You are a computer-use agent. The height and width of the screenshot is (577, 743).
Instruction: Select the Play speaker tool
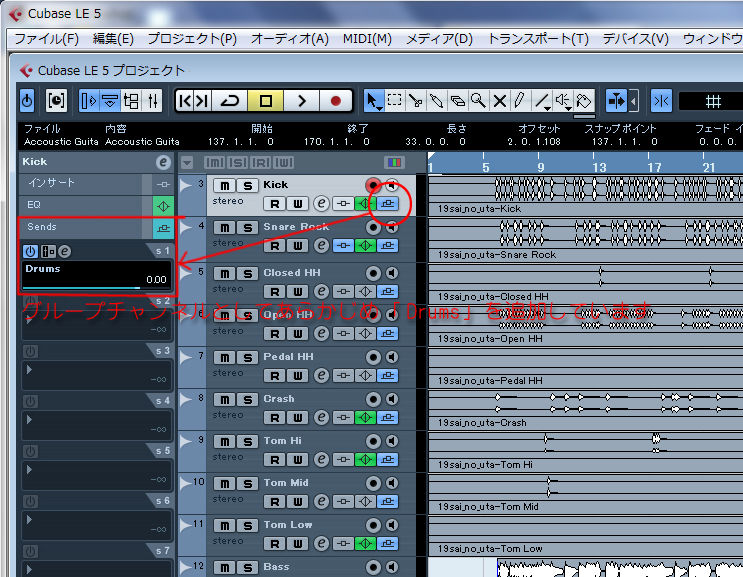563,101
